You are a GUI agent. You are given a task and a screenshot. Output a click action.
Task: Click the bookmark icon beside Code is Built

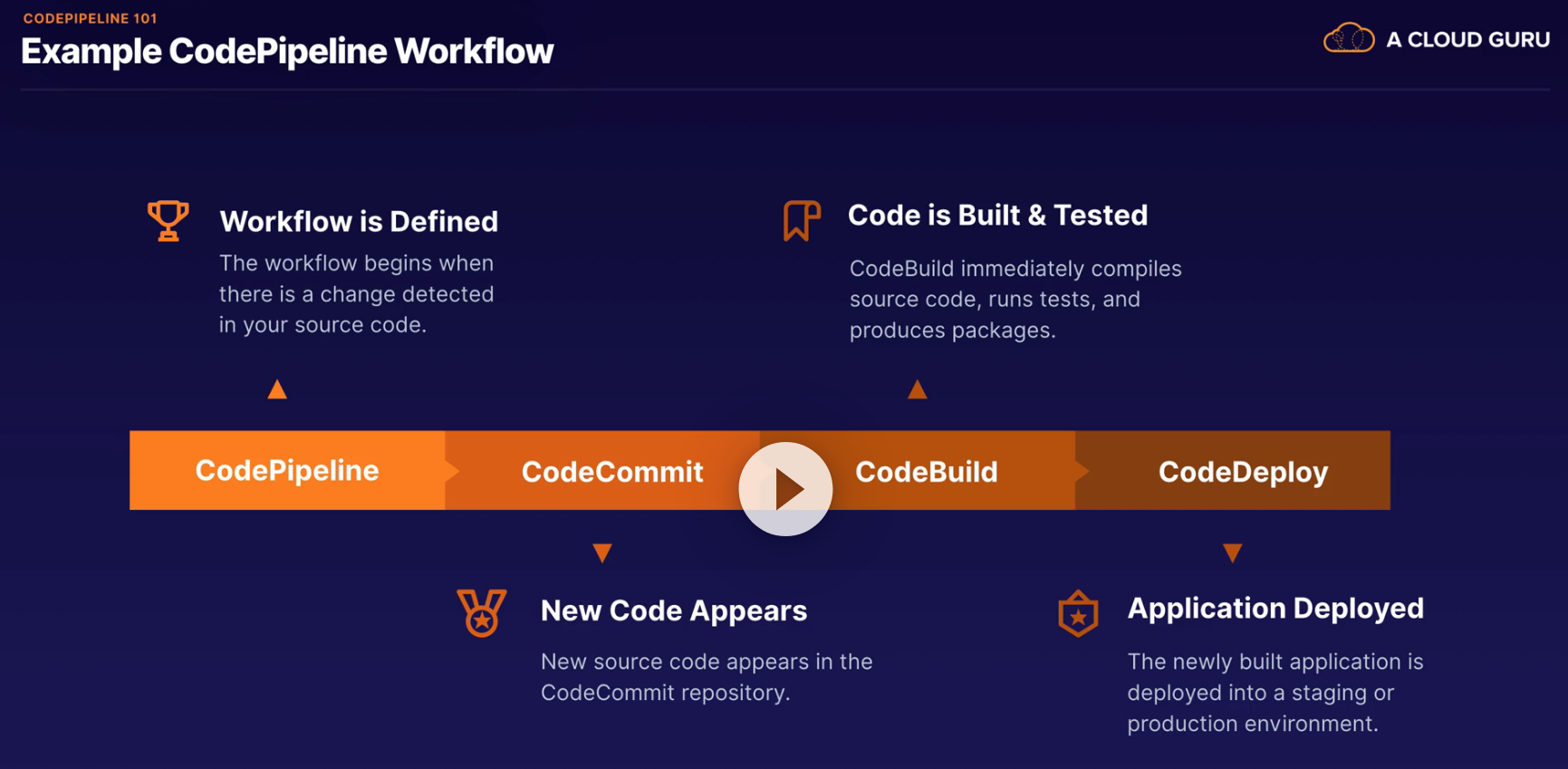pyautogui.click(x=802, y=220)
